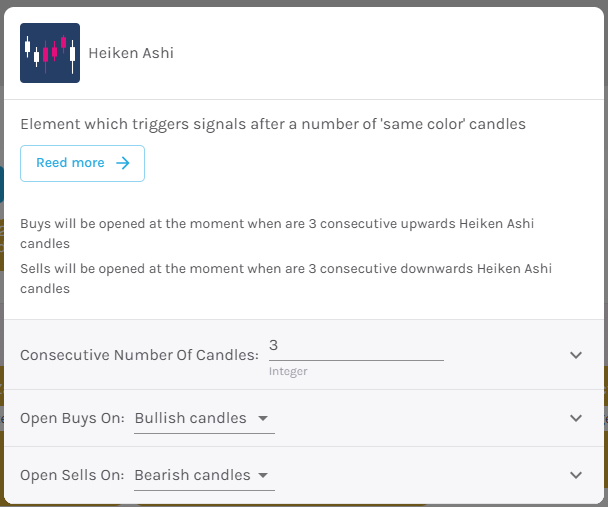This screenshot has height=507, width=608.
Task: Click the small triangle beside Bearish candles
Action: (263, 476)
